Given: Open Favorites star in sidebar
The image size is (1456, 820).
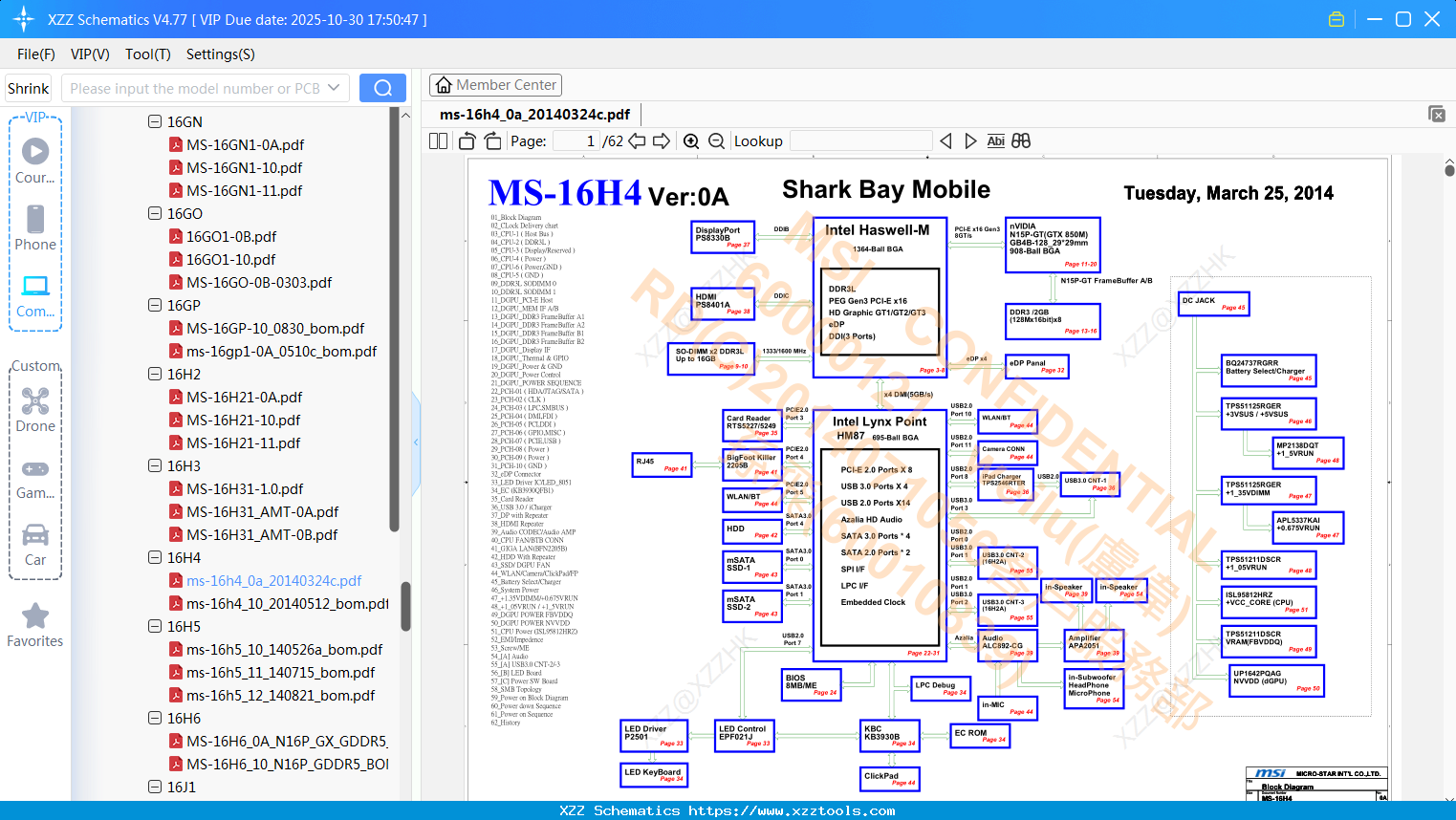Looking at the screenshot, I should [35, 625].
